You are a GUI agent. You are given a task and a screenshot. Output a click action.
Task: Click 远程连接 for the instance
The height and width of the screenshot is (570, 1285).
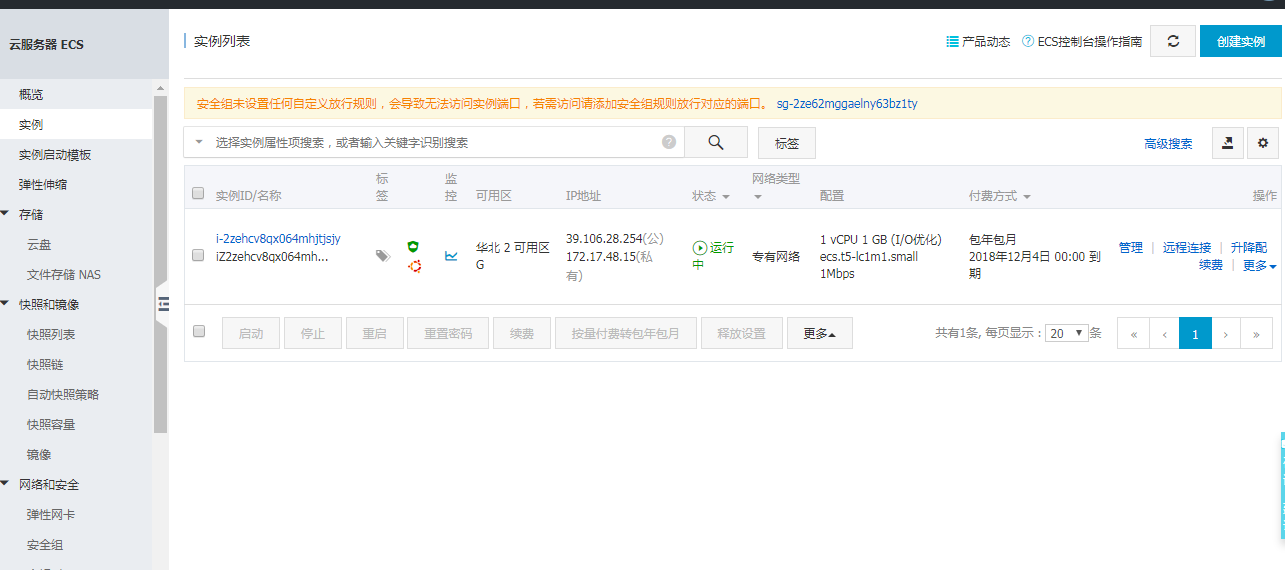pos(1187,247)
